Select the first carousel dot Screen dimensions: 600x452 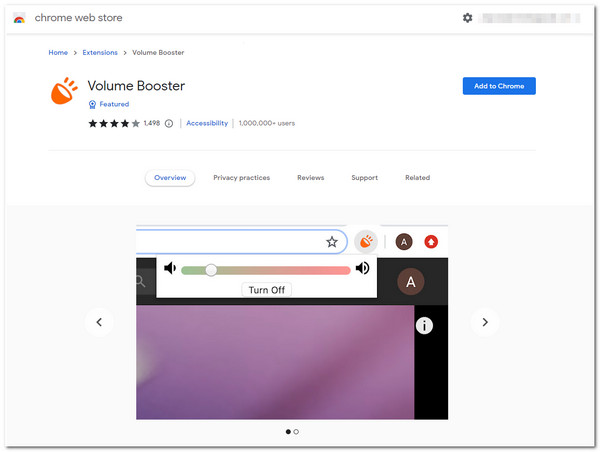pyautogui.click(x=288, y=432)
